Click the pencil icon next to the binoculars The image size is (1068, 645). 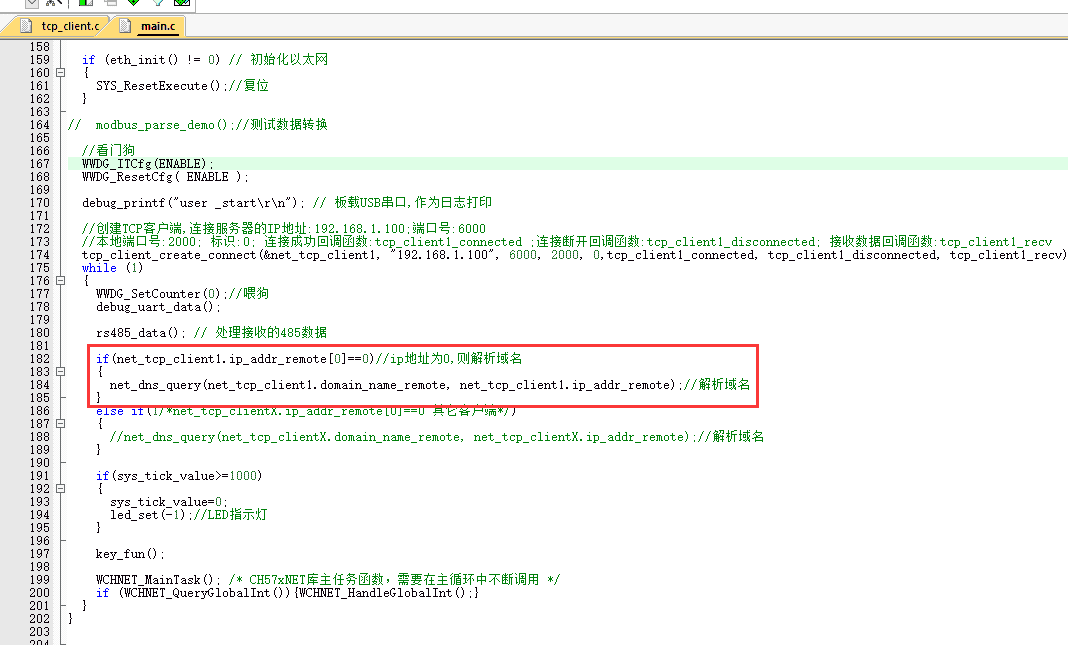tap(59, 4)
